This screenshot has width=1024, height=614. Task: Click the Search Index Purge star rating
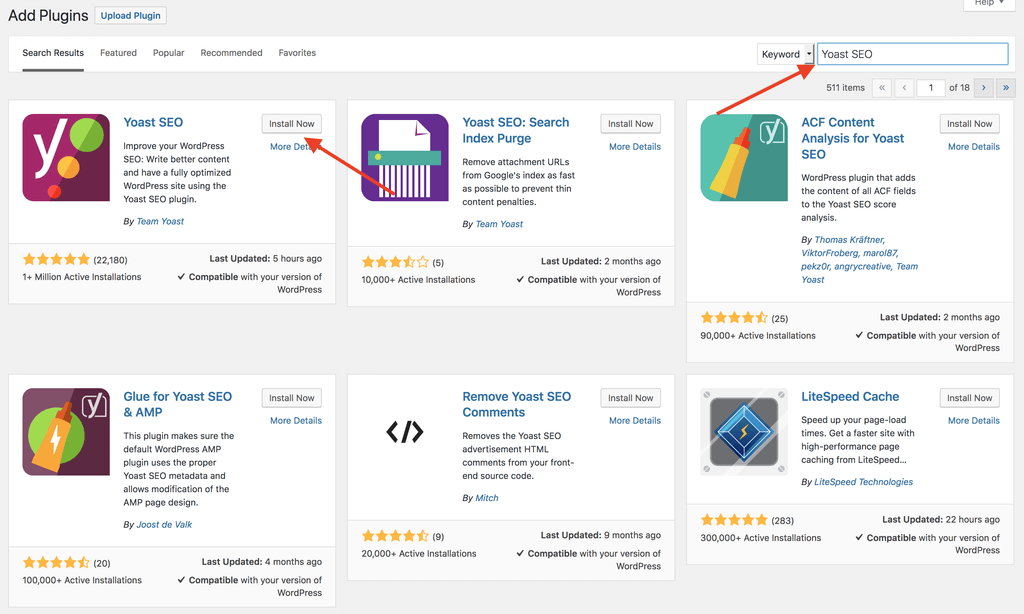396,262
